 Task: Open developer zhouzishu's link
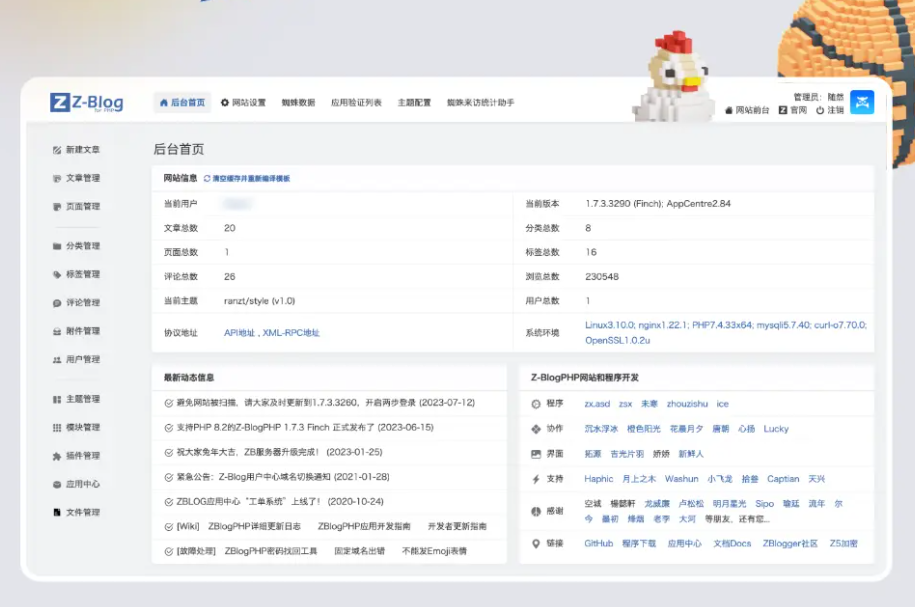coord(687,404)
